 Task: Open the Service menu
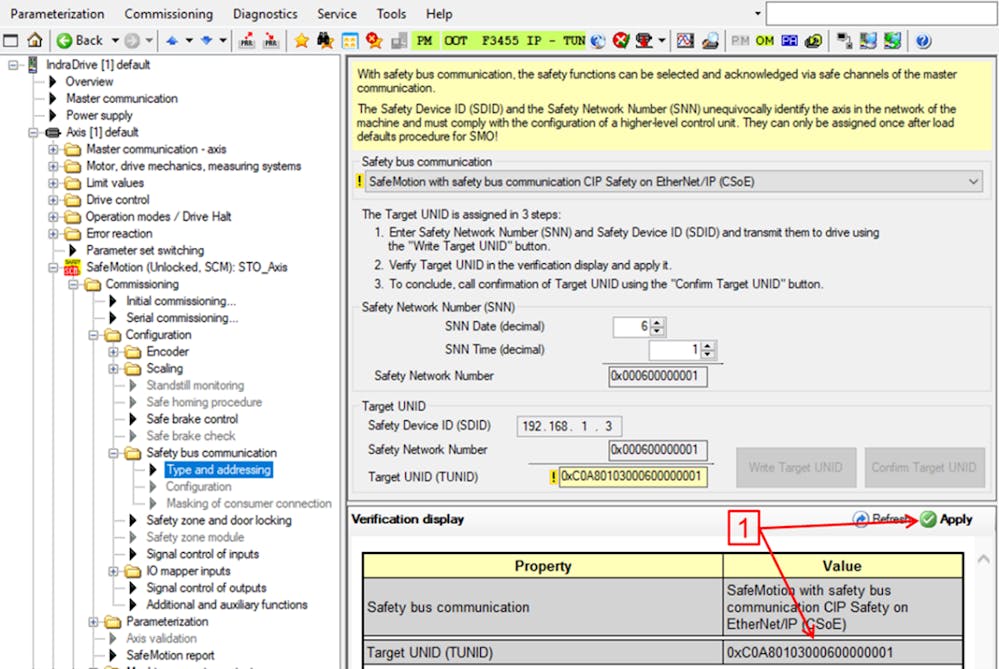tap(337, 13)
